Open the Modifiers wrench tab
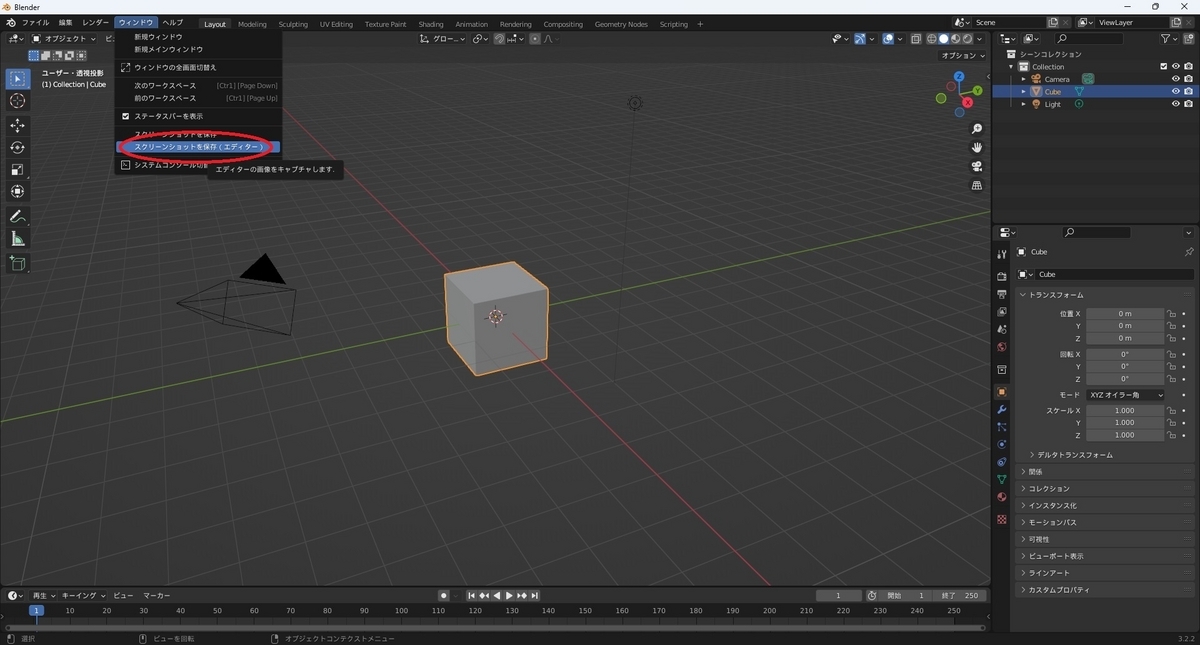1200x645 pixels. 1002,410
